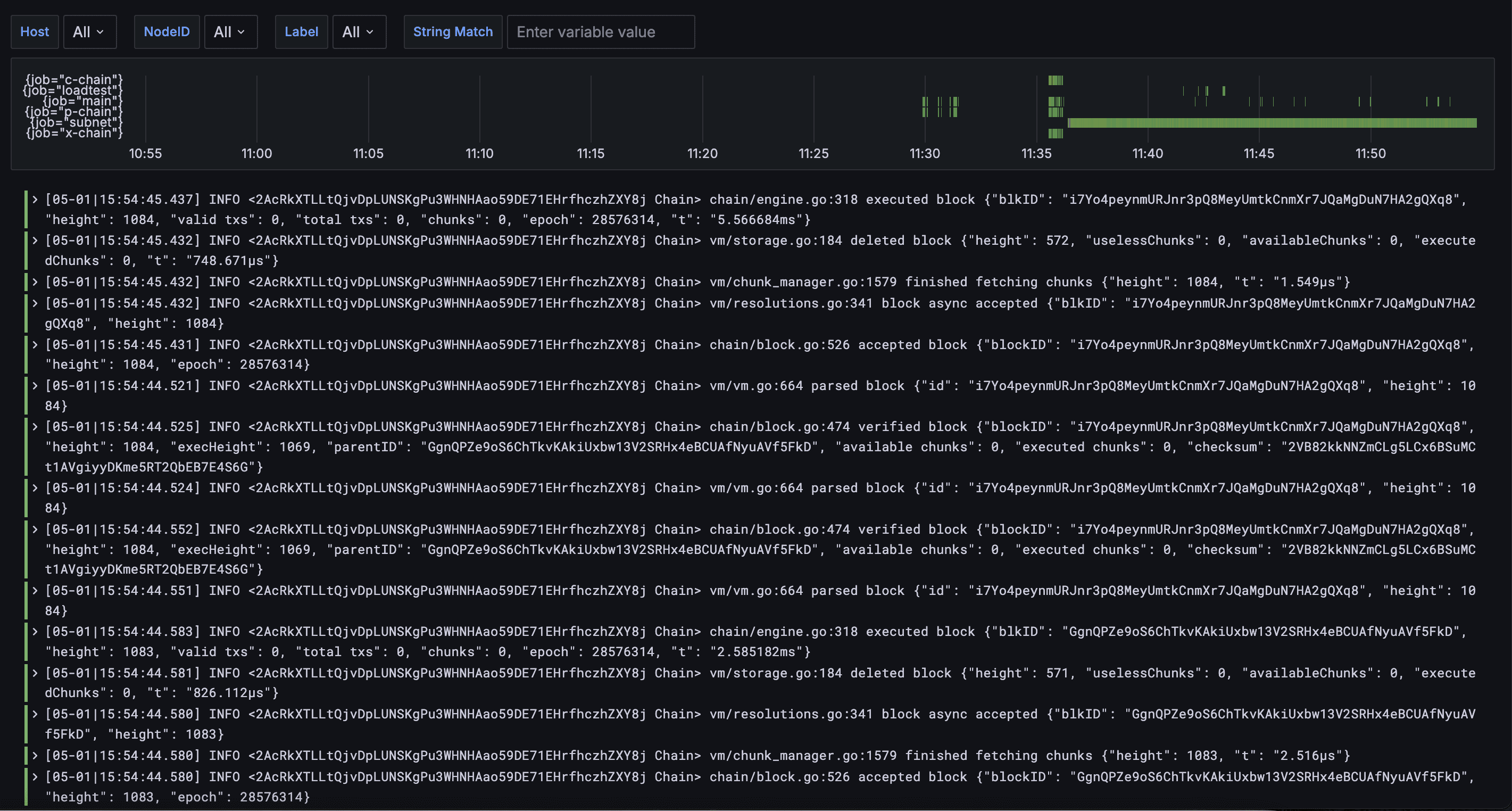The height and width of the screenshot is (811, 1512).
Task: Expand the verified block execHeight 1069 log entry
Action: tap(35, 427)
